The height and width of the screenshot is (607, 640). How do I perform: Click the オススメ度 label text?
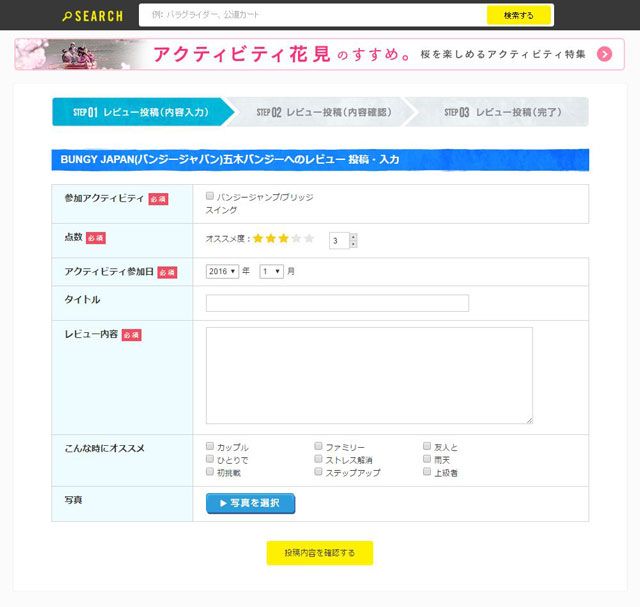226,239
